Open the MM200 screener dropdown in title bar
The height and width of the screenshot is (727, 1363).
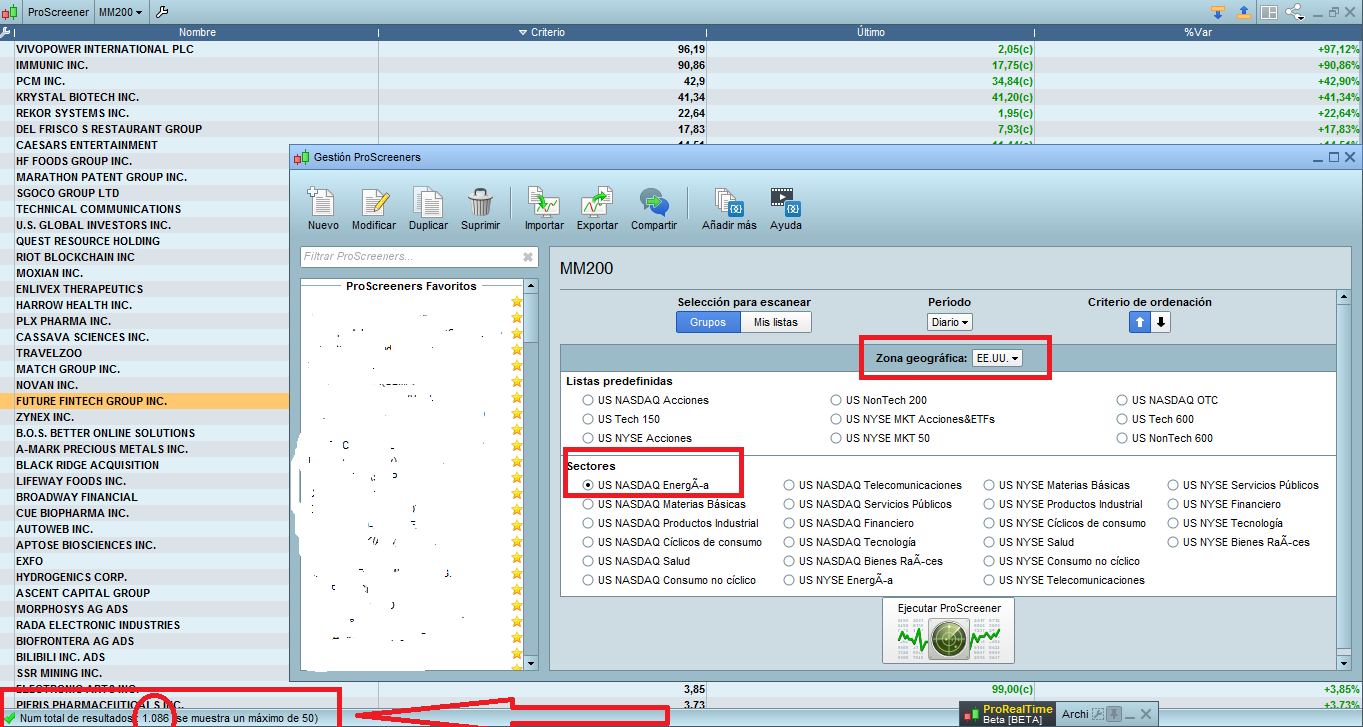point(120,12)
